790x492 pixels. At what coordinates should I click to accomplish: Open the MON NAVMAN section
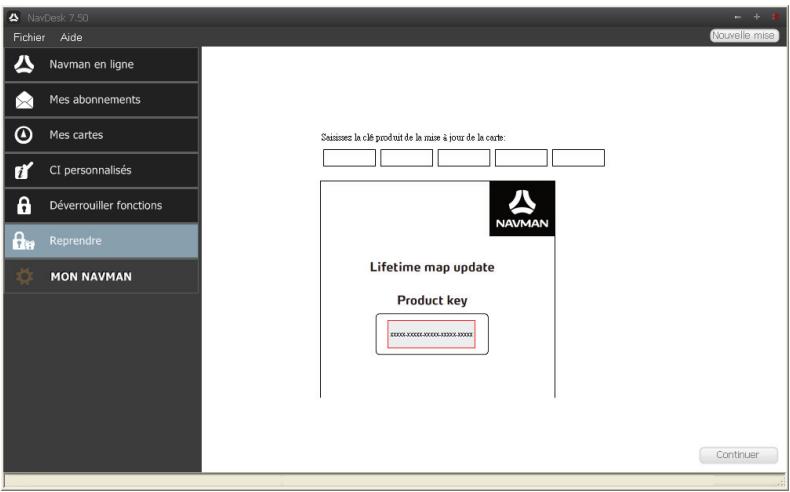(101, 276)
